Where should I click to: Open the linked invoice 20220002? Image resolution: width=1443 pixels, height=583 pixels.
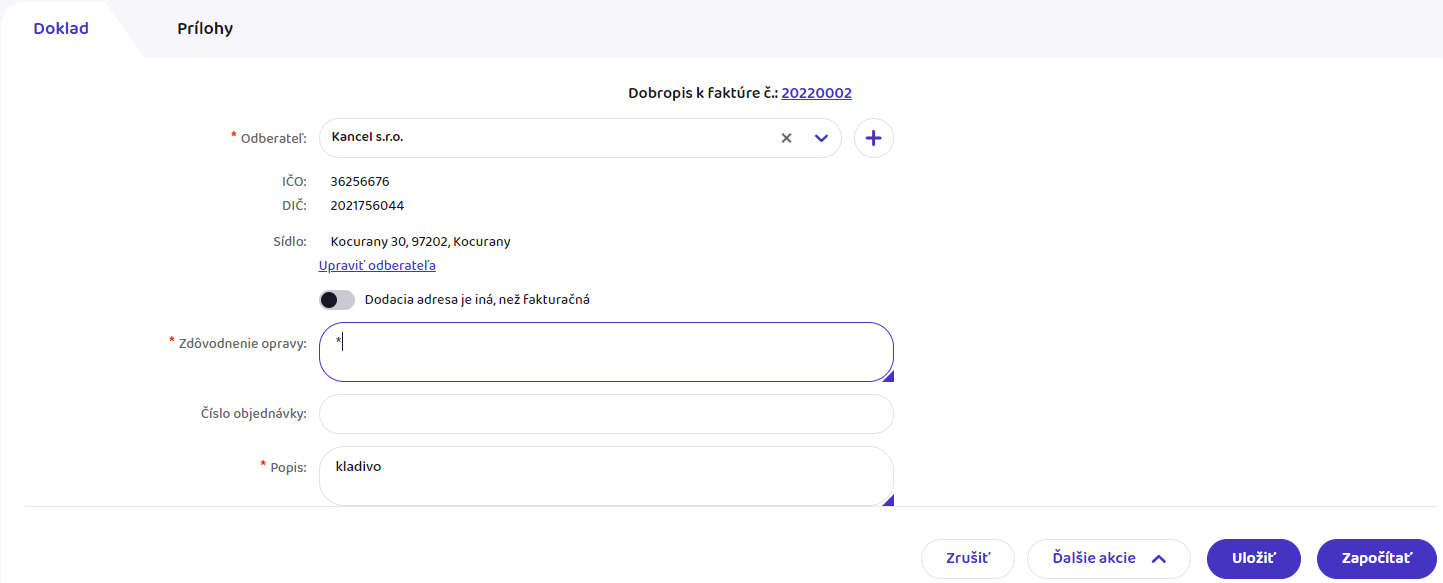click(x=816, y=93)
